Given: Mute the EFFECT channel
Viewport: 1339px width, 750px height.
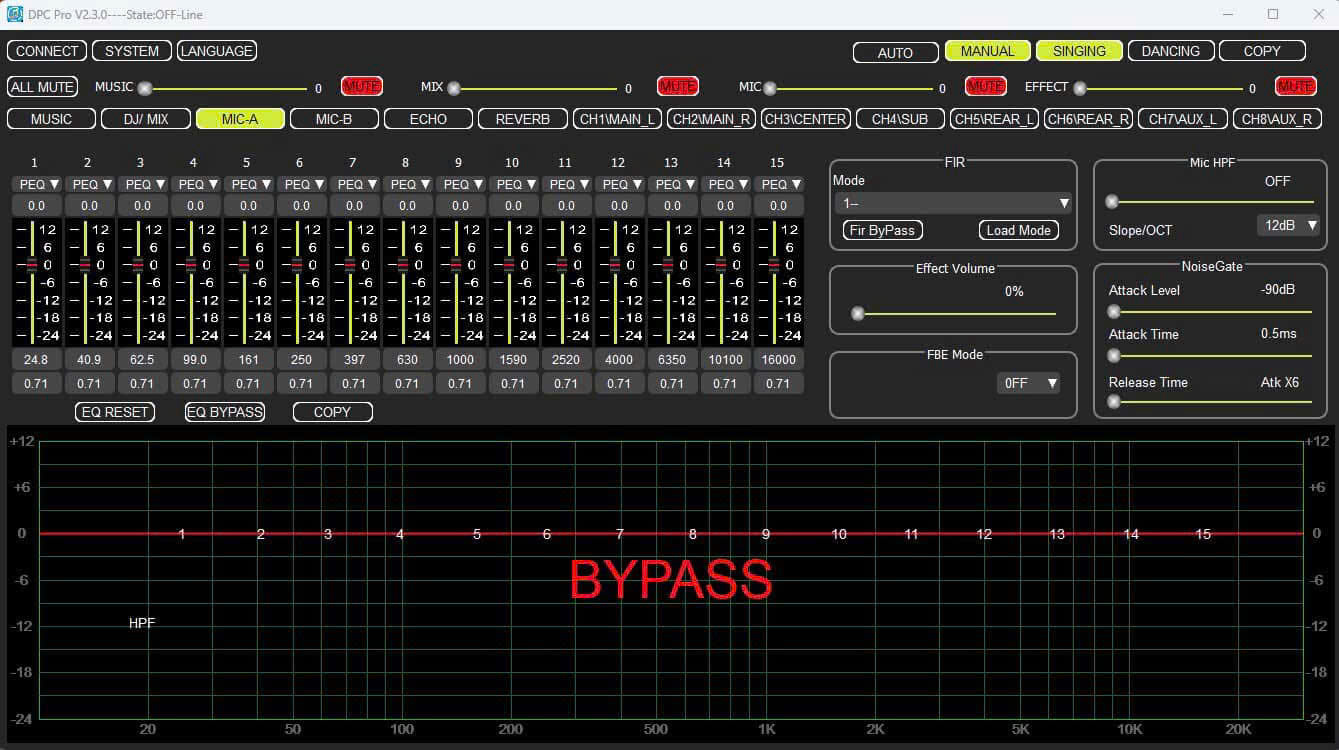Looking at the screenshot, I should [1295, 87].
